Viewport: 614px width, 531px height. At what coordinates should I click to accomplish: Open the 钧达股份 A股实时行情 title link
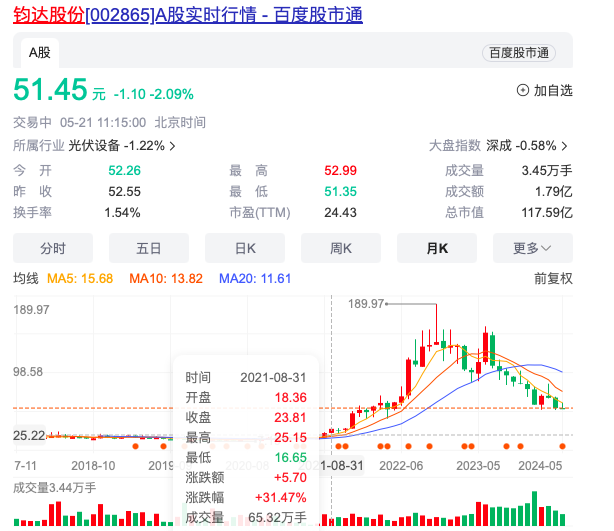[188, 14]
